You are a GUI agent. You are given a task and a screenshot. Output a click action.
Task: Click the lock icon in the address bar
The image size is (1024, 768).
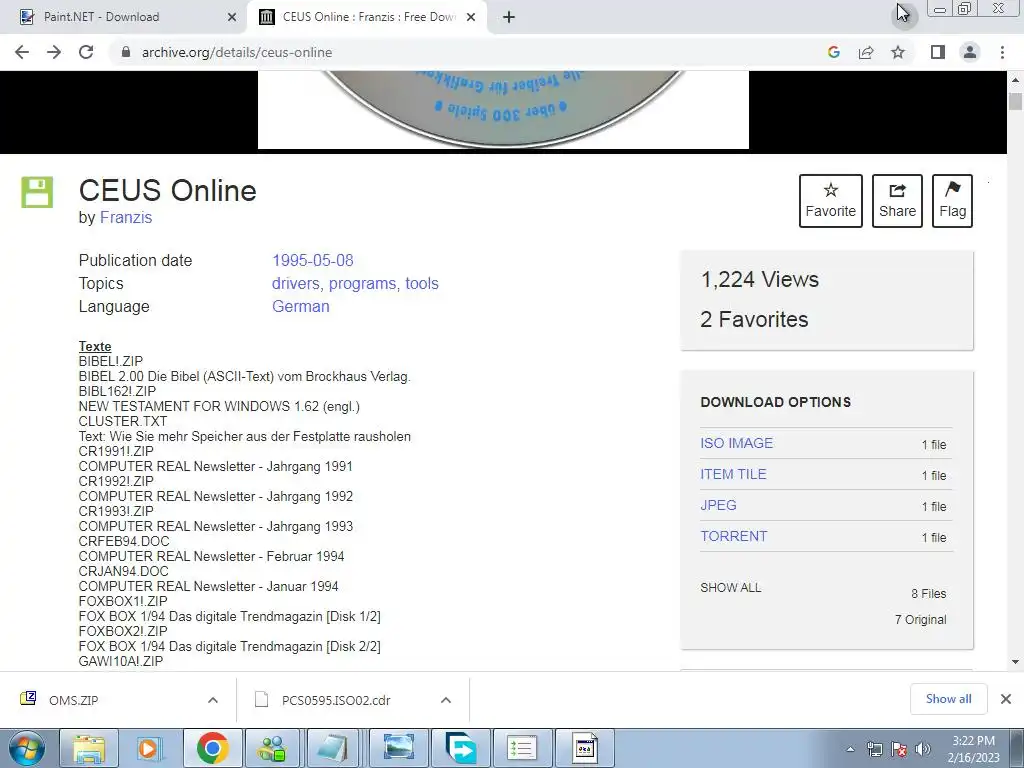[x=126, y=52]
